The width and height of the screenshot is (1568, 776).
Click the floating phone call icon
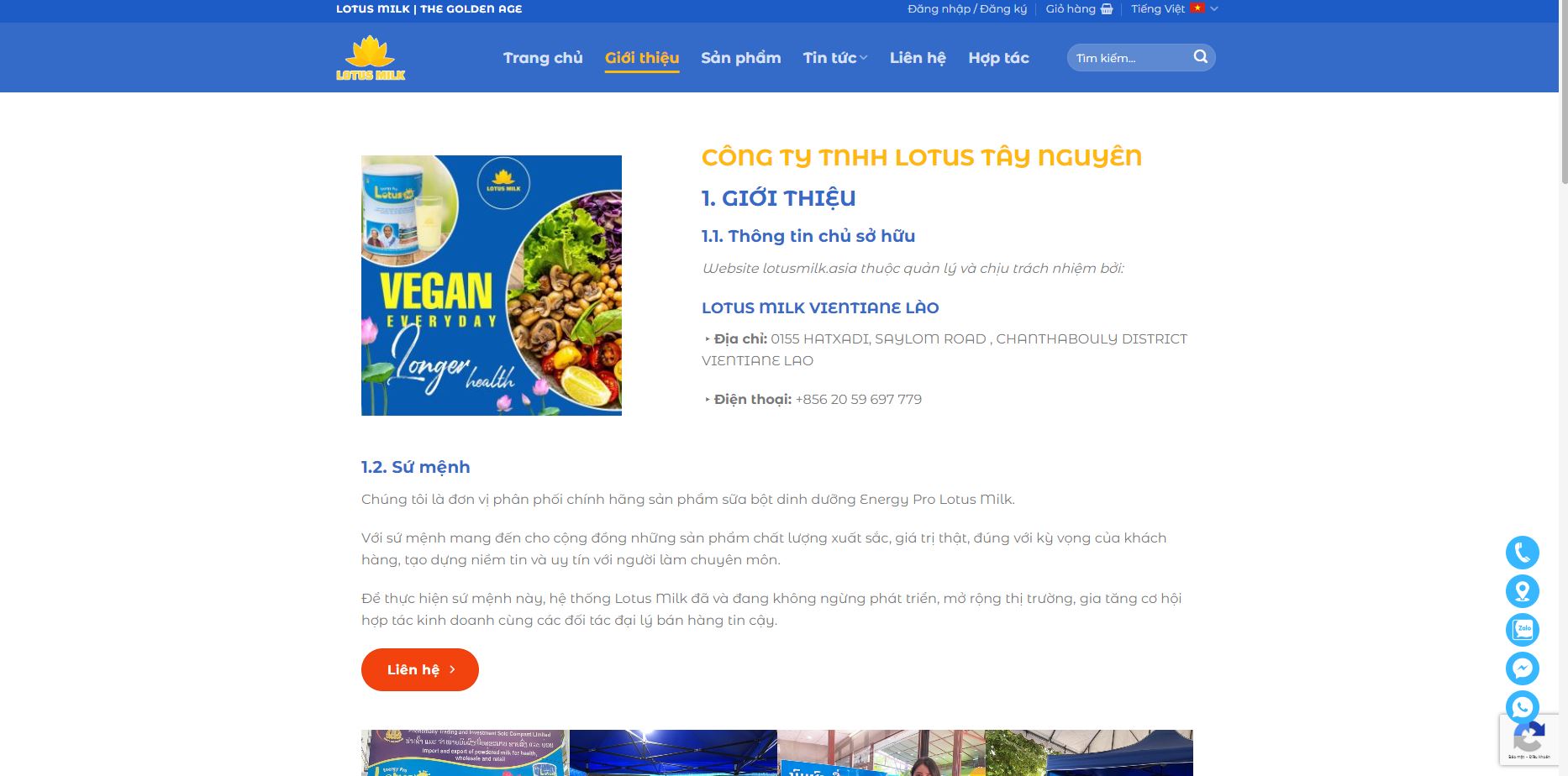pyautogui.click(x=1522, y=553)
